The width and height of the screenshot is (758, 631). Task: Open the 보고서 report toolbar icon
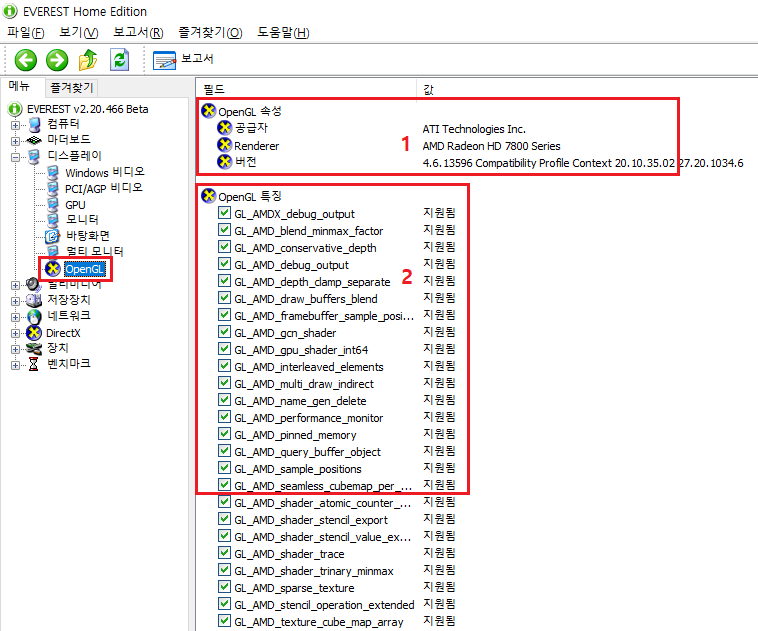pyautogui.click(x=164, y=60)
